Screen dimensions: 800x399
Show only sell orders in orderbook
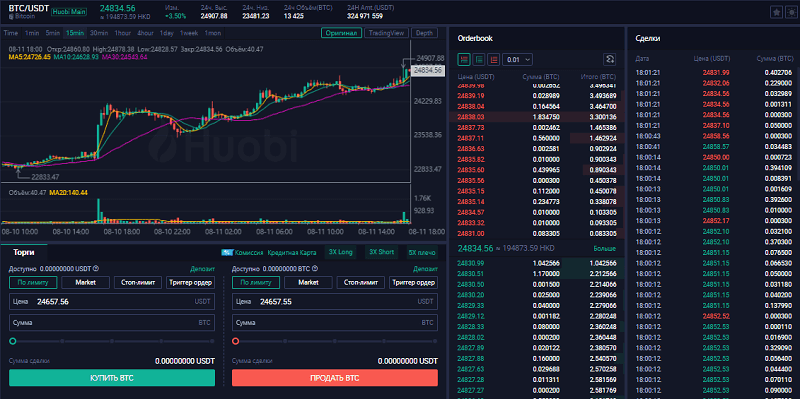click(x=493, y=60)
